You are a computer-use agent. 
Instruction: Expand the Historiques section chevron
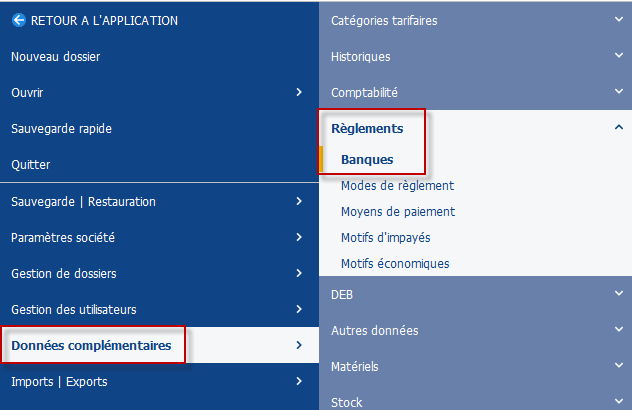tap(619, 56)
